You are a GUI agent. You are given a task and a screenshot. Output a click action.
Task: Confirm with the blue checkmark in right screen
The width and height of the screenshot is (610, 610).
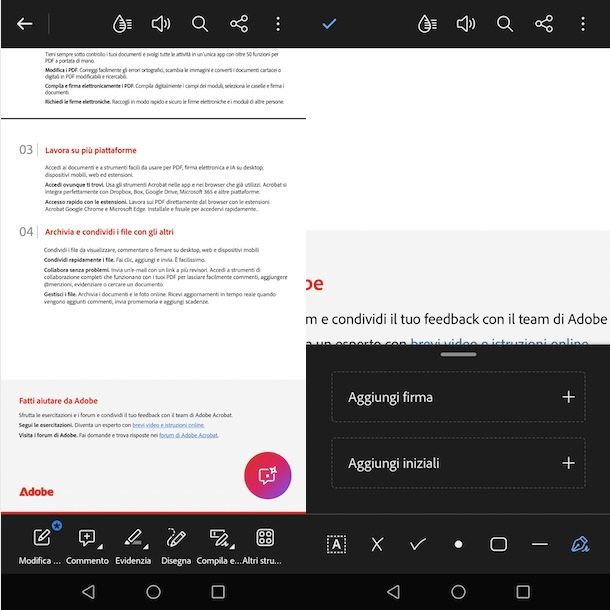[329, 24]
